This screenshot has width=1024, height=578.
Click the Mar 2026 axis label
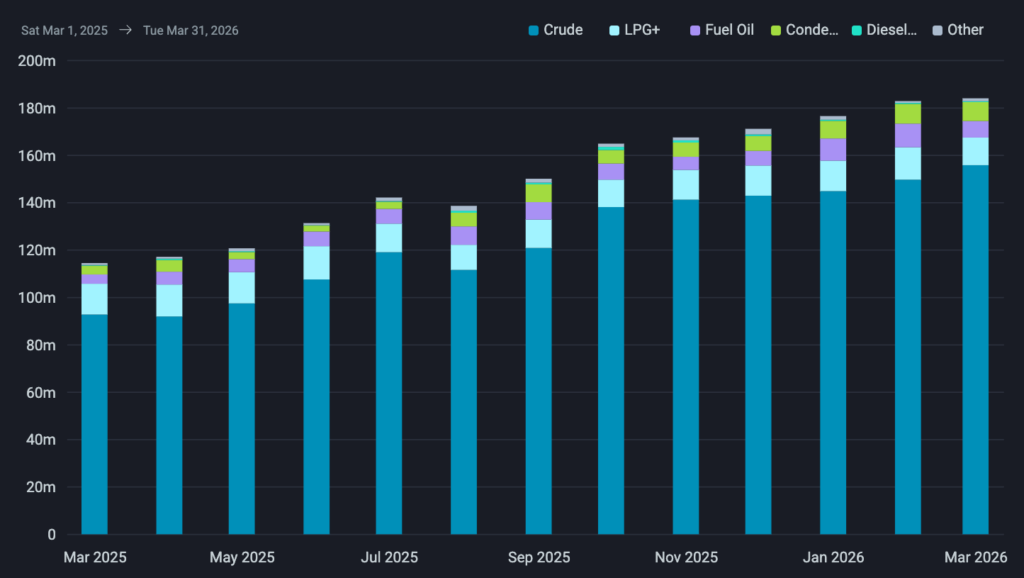(975, 557)
